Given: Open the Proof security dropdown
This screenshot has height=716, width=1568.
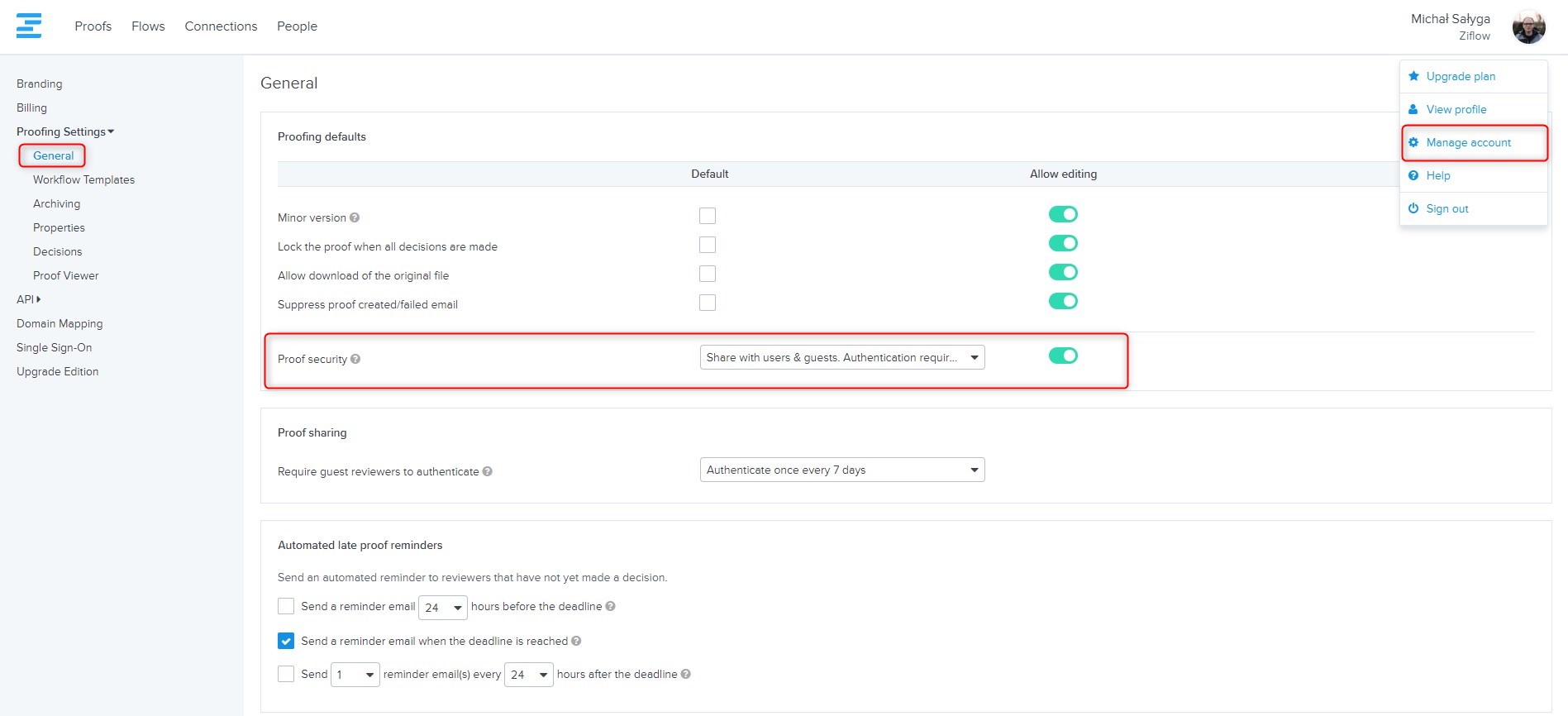Looking at the screenshot, I should (x=841, y=357).
